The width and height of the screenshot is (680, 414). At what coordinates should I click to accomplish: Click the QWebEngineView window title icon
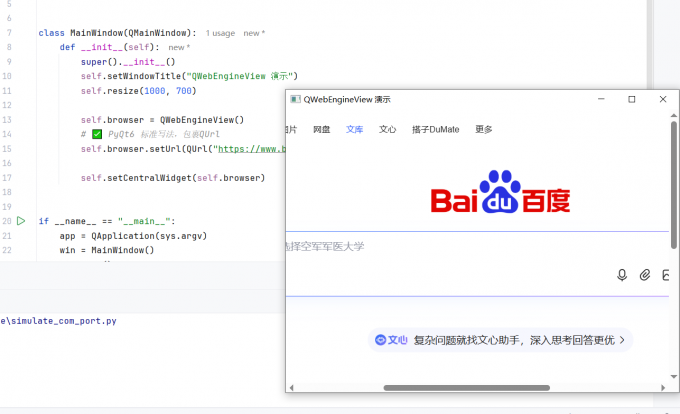click(295, 99)
